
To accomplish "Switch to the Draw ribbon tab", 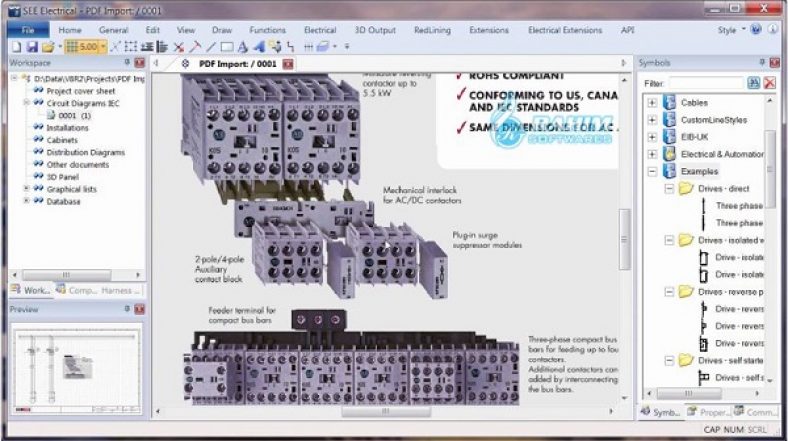I will [222, 30].
